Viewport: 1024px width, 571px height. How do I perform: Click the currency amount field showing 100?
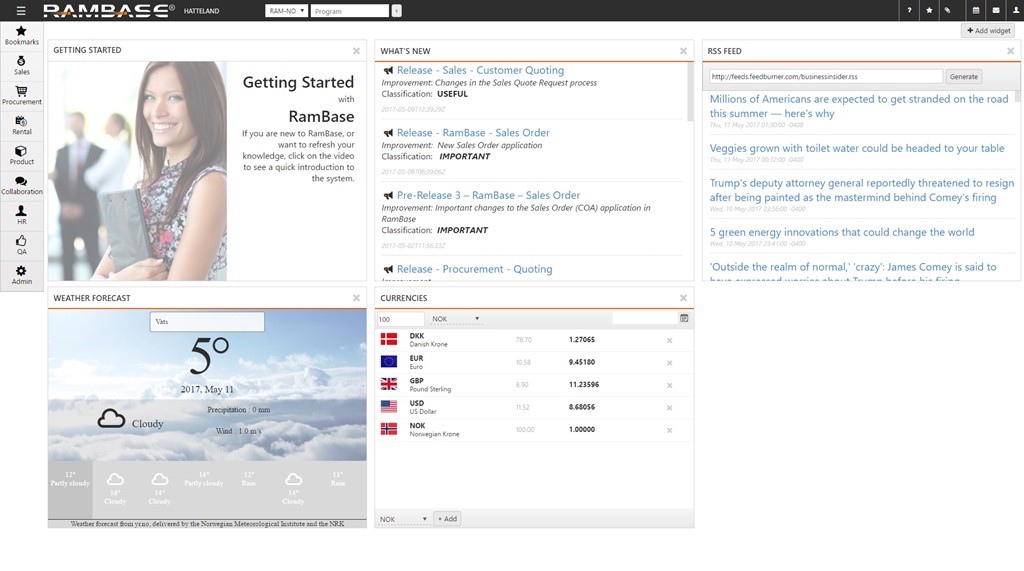point(400,319)
